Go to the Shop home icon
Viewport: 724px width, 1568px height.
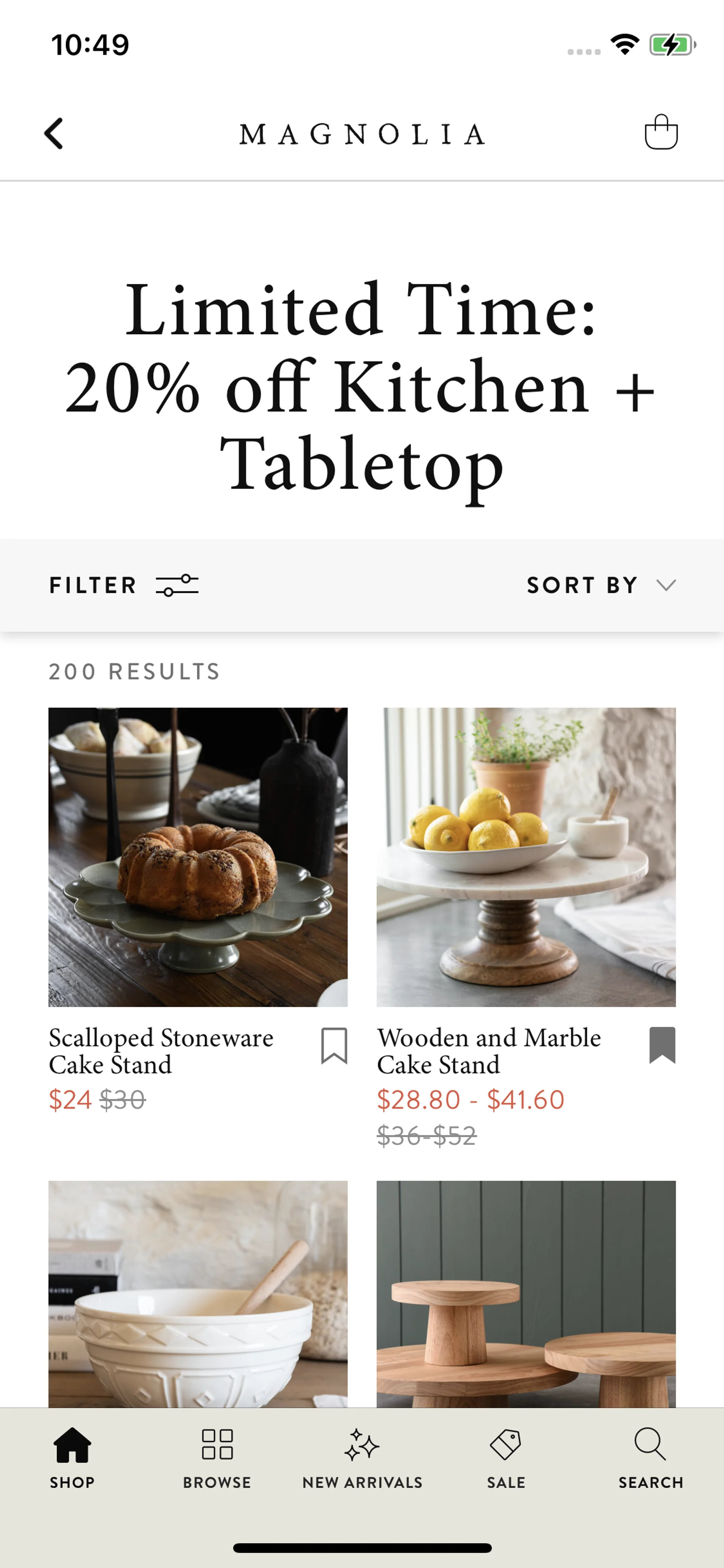click(x=72, y=1445)
